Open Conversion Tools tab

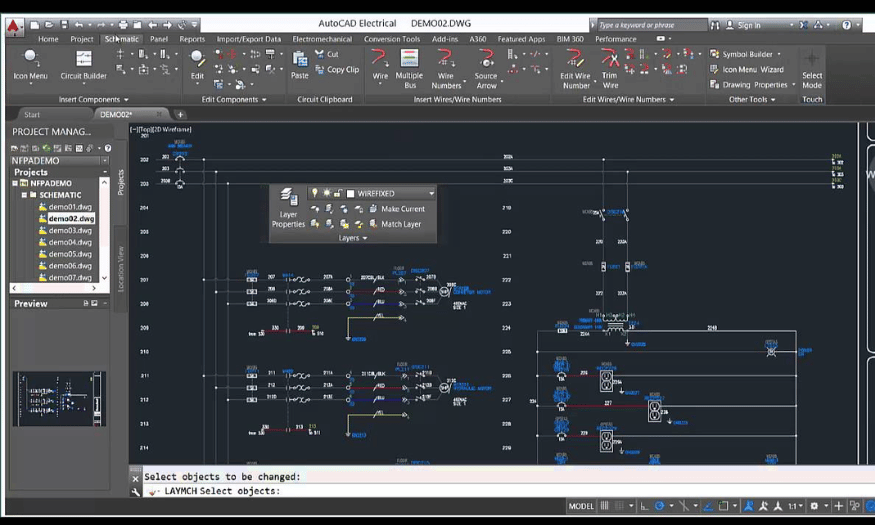pyautogui.click(x=392, y=39)
